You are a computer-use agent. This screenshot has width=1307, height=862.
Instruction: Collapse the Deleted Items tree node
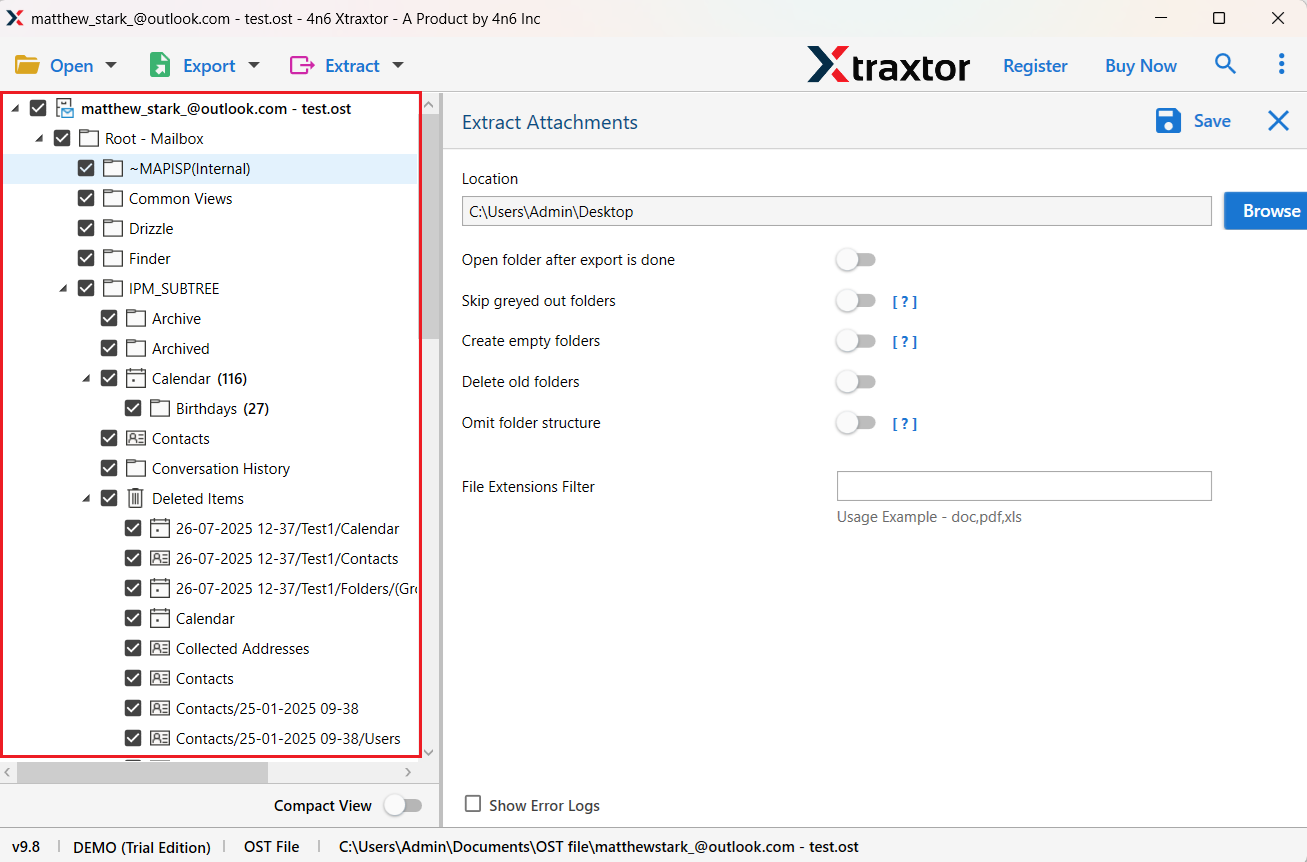pos(86,499)
